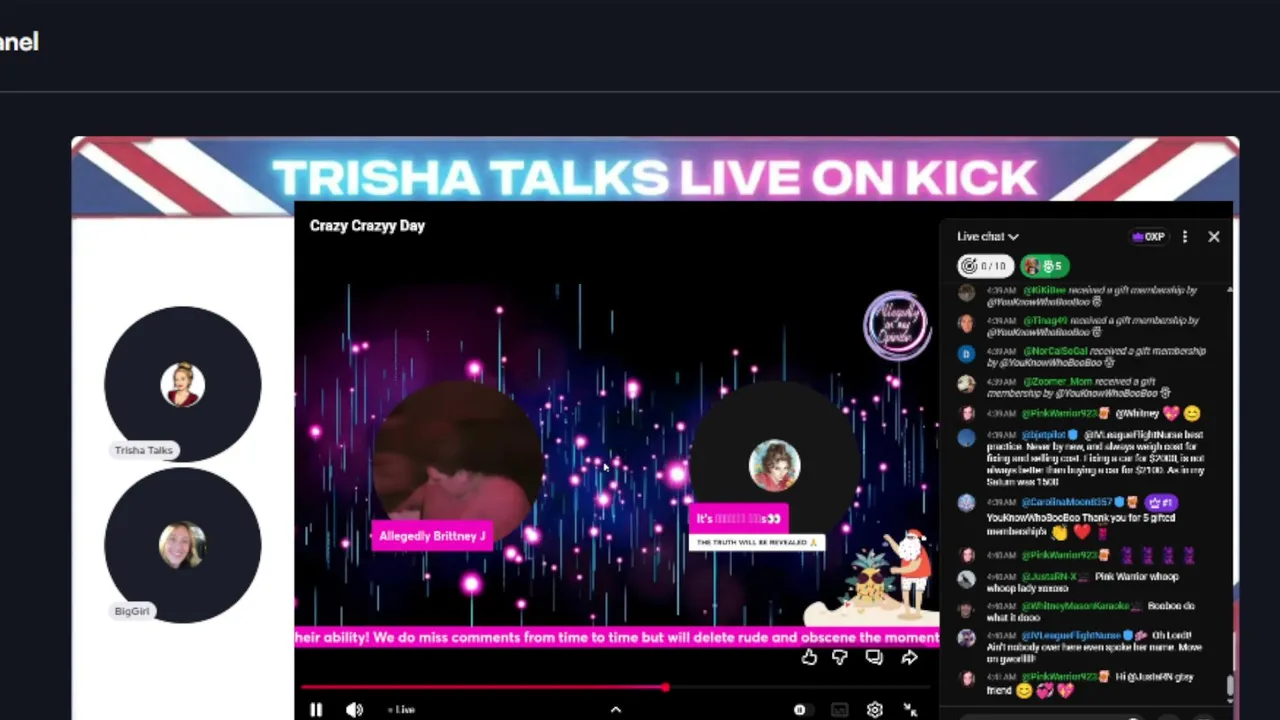This screenshot has width=1280, height=720.
Task: Click the Allegedly round logo in the video corner
Action: (897, 325)
